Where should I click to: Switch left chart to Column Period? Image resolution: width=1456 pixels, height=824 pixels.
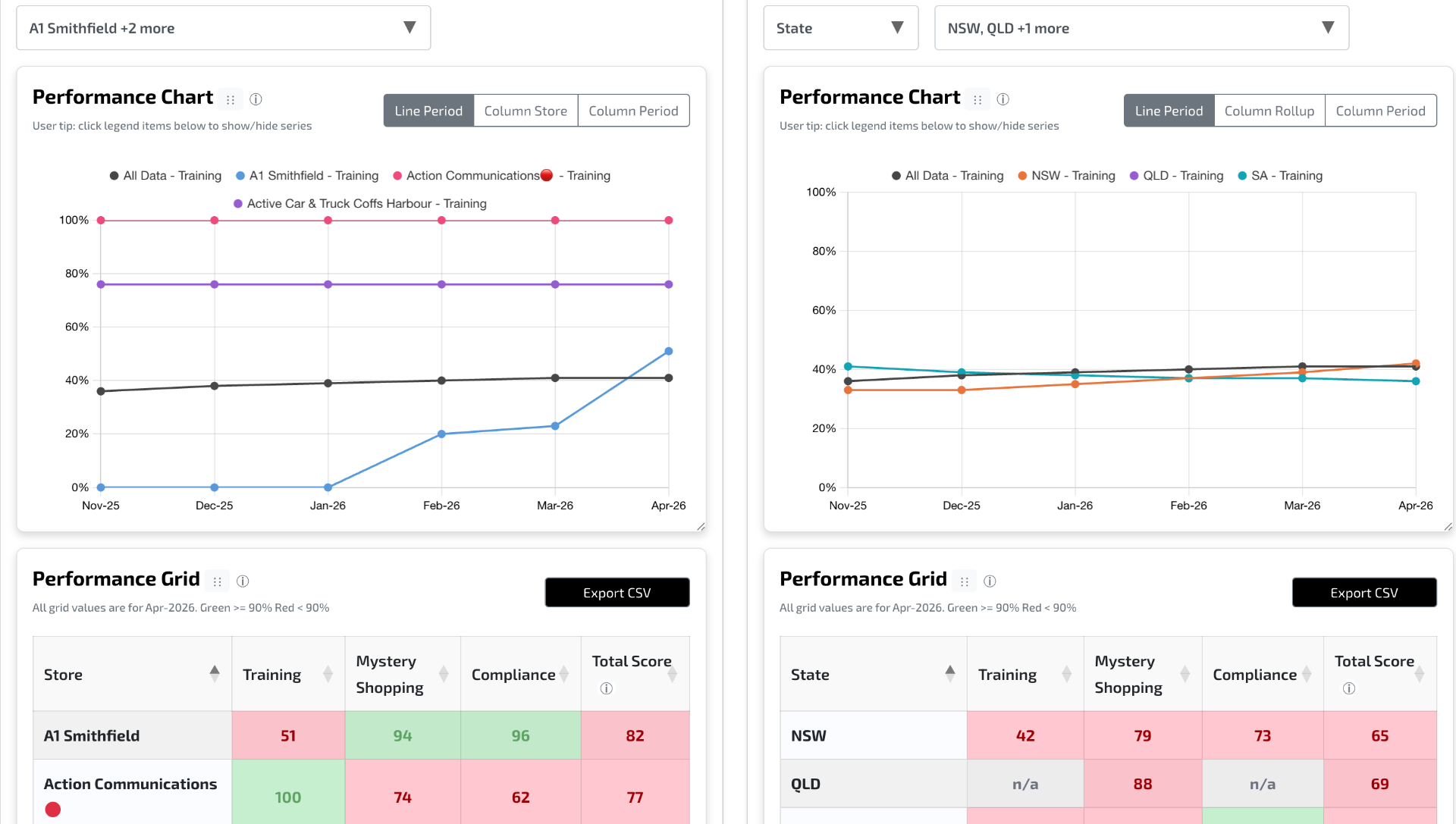[633, 111]
